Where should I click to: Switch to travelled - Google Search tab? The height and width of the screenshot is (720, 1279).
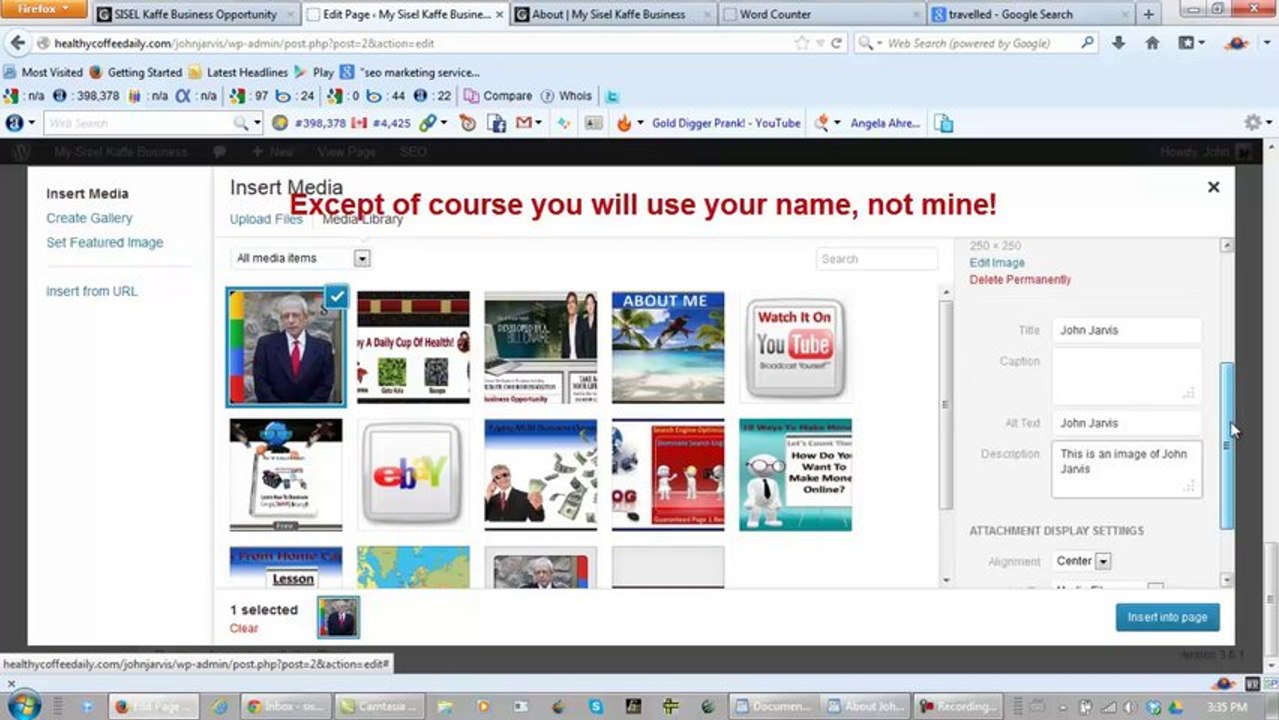1029,14
